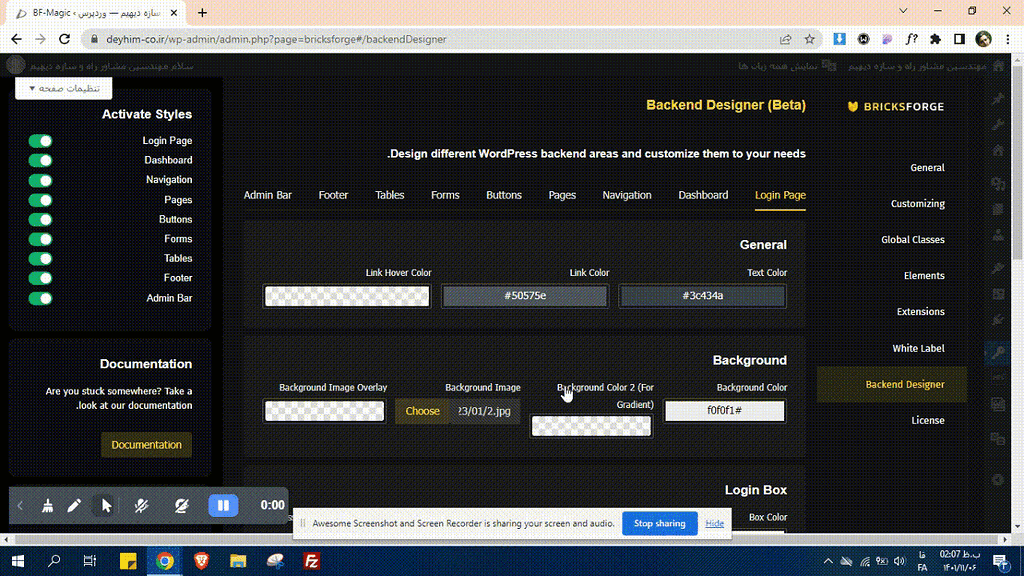1024x576 pixels.
Task: Show hidden icons in the system tray
Action: pos(828,561)
